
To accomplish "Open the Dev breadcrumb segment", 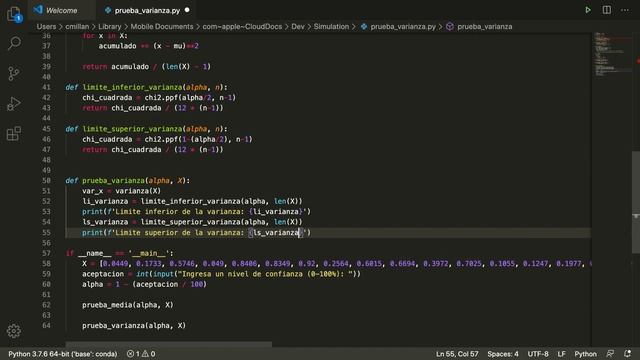I will tap(298, 27).
